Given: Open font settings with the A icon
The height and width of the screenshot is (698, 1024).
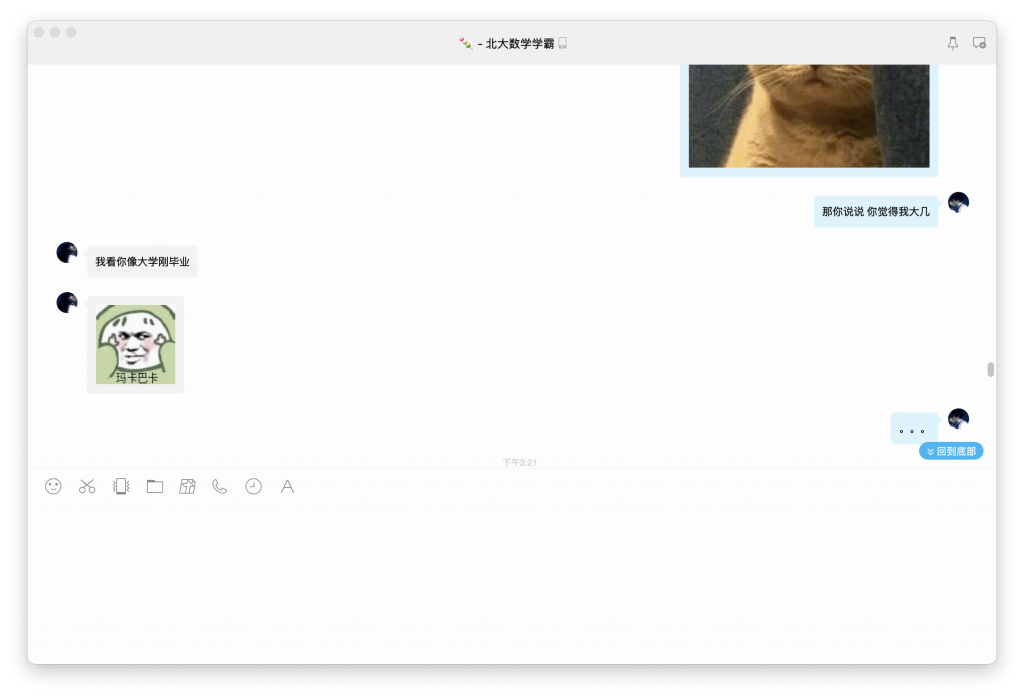Looking at the screenshot, I should point(287,486).
